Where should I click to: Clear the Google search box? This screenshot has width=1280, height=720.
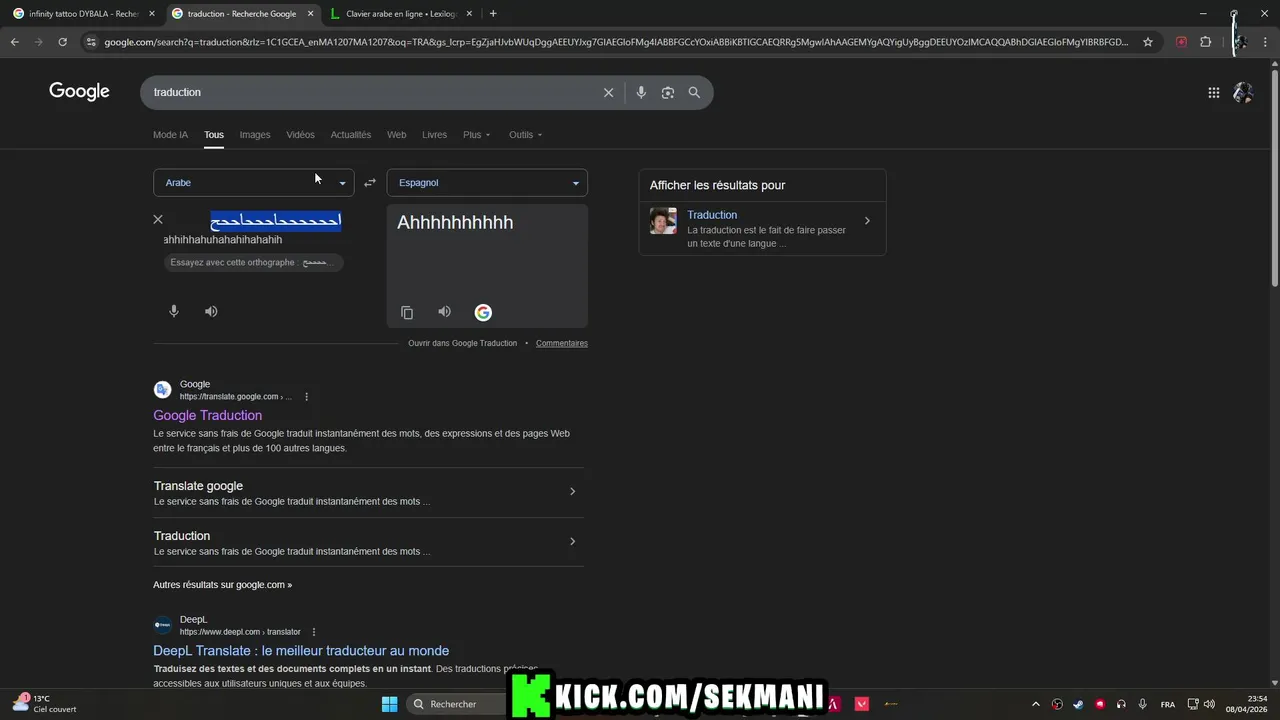tap(608, 92)
